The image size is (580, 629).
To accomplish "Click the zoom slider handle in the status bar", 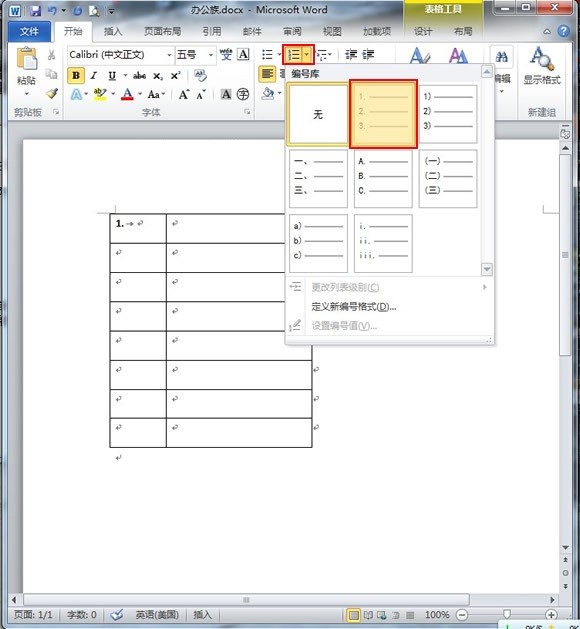I will pyautogui.click(x=507, y=614).
